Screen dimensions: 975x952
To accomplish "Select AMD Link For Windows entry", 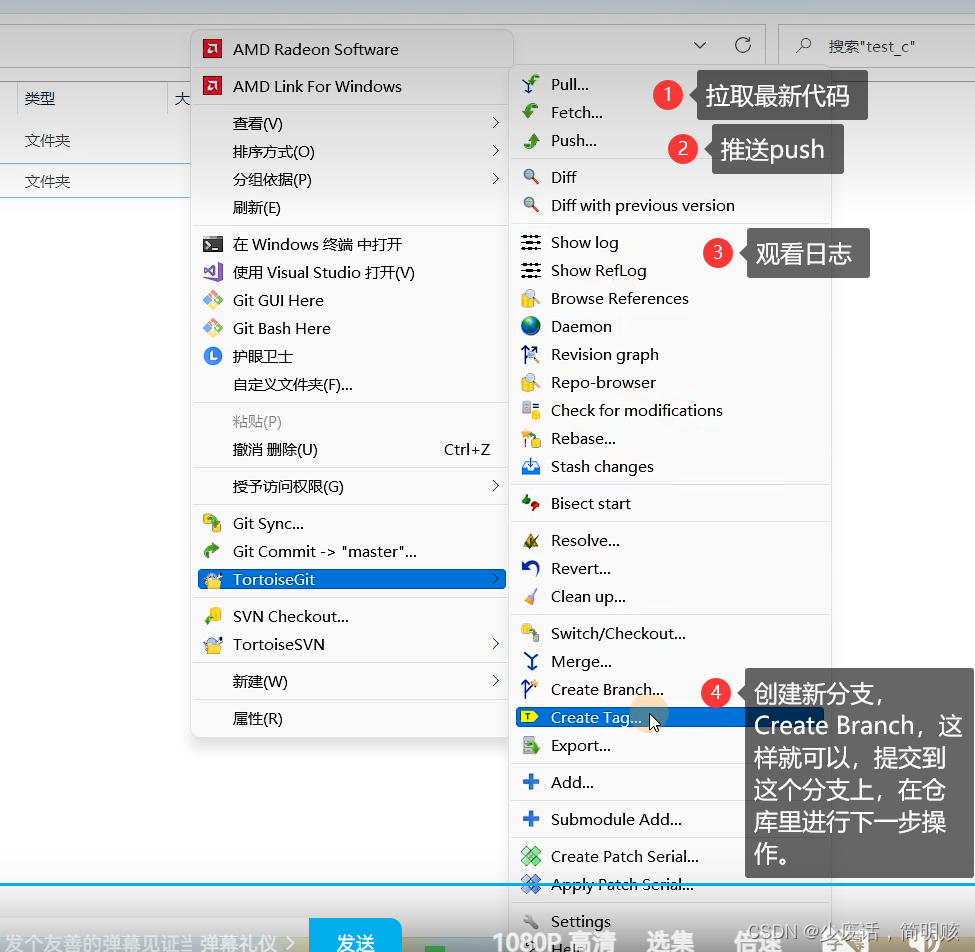I will click(x=351, y=86).
